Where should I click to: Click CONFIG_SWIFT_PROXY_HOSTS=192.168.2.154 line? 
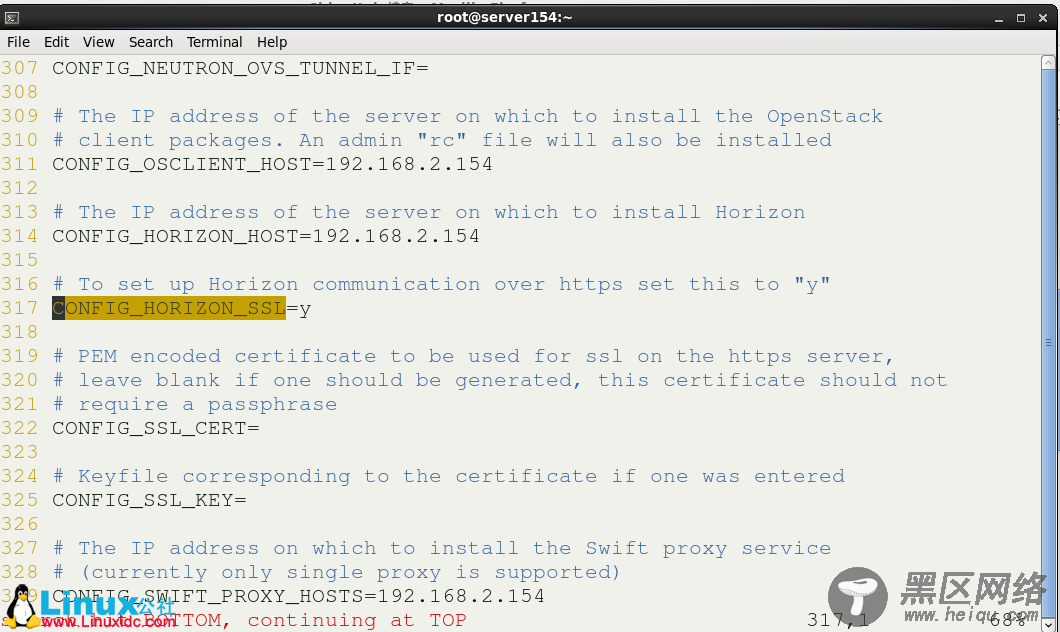click(298, 596)
